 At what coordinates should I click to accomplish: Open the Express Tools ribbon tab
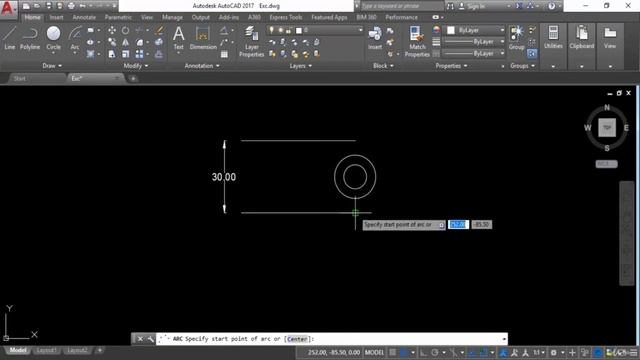point(286,17)
